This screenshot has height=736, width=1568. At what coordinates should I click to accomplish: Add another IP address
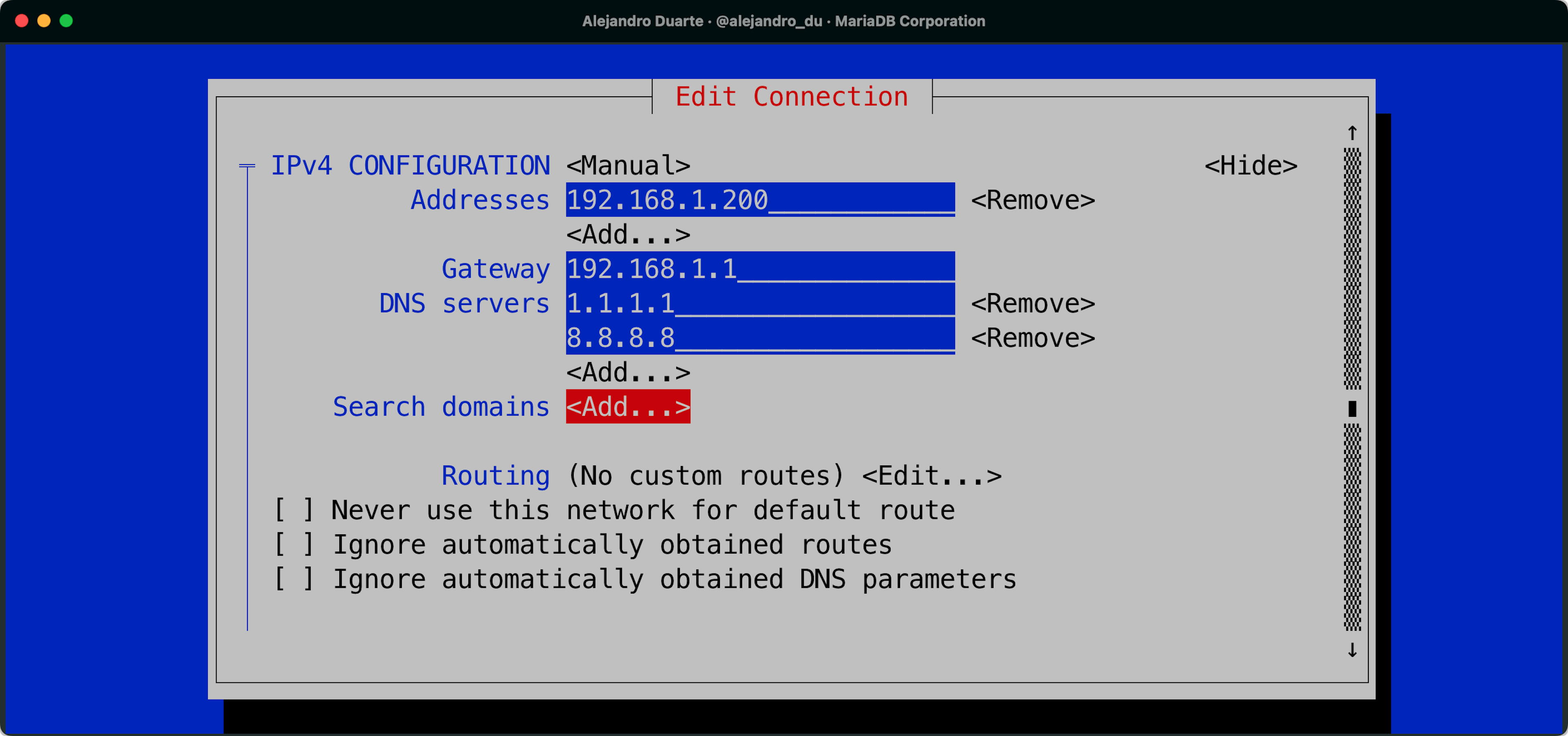pos(628,235)
